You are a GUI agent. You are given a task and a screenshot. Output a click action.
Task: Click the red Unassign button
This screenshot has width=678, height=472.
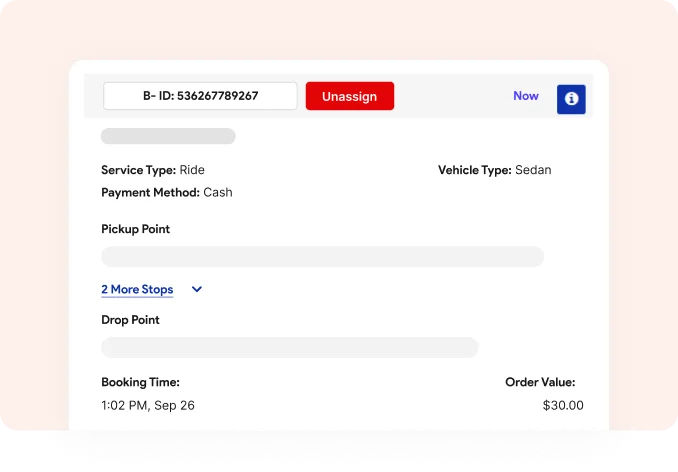coord(350,96)
